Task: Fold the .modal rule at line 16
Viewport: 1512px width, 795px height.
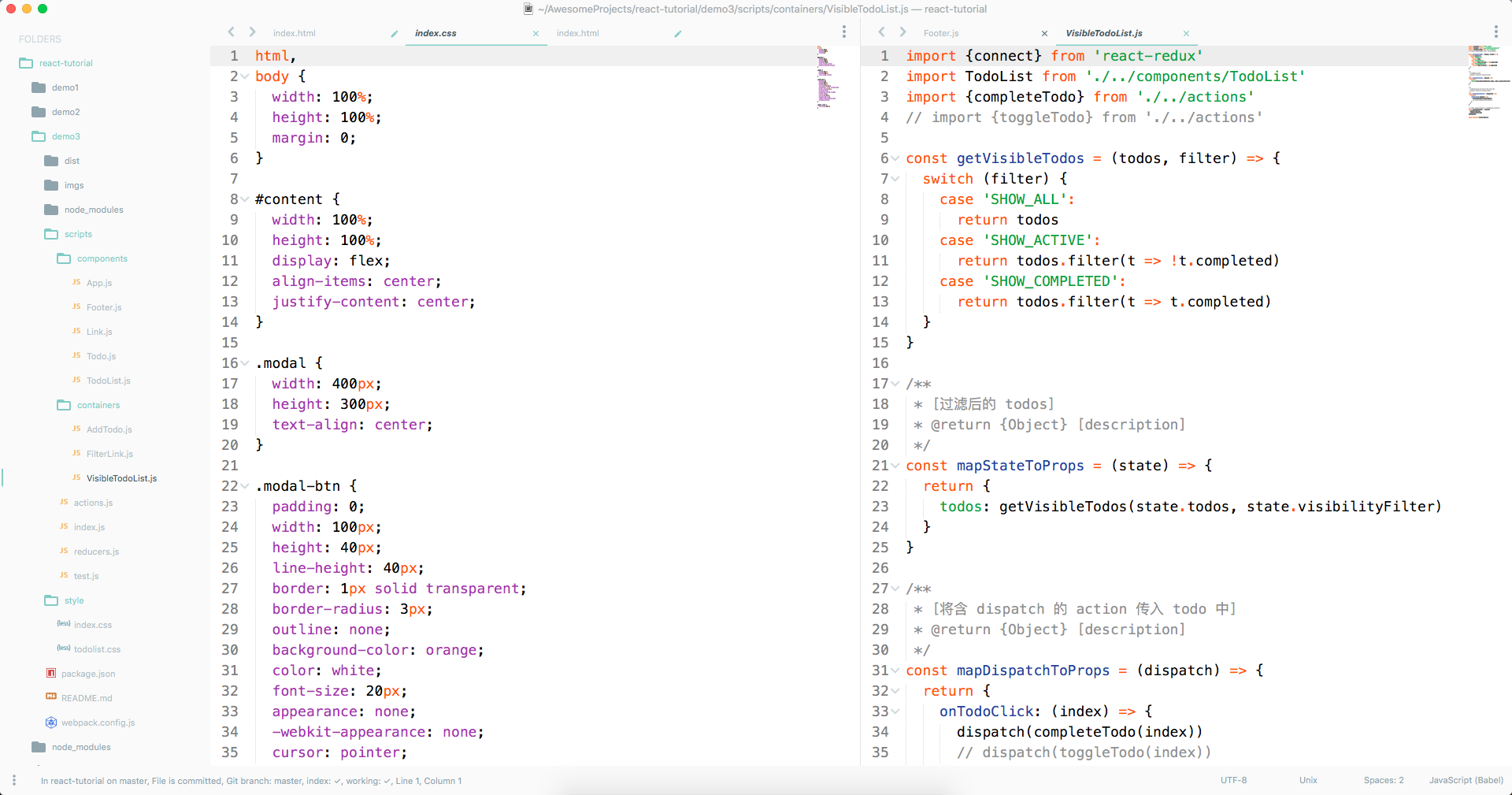Action: (245, 363)
